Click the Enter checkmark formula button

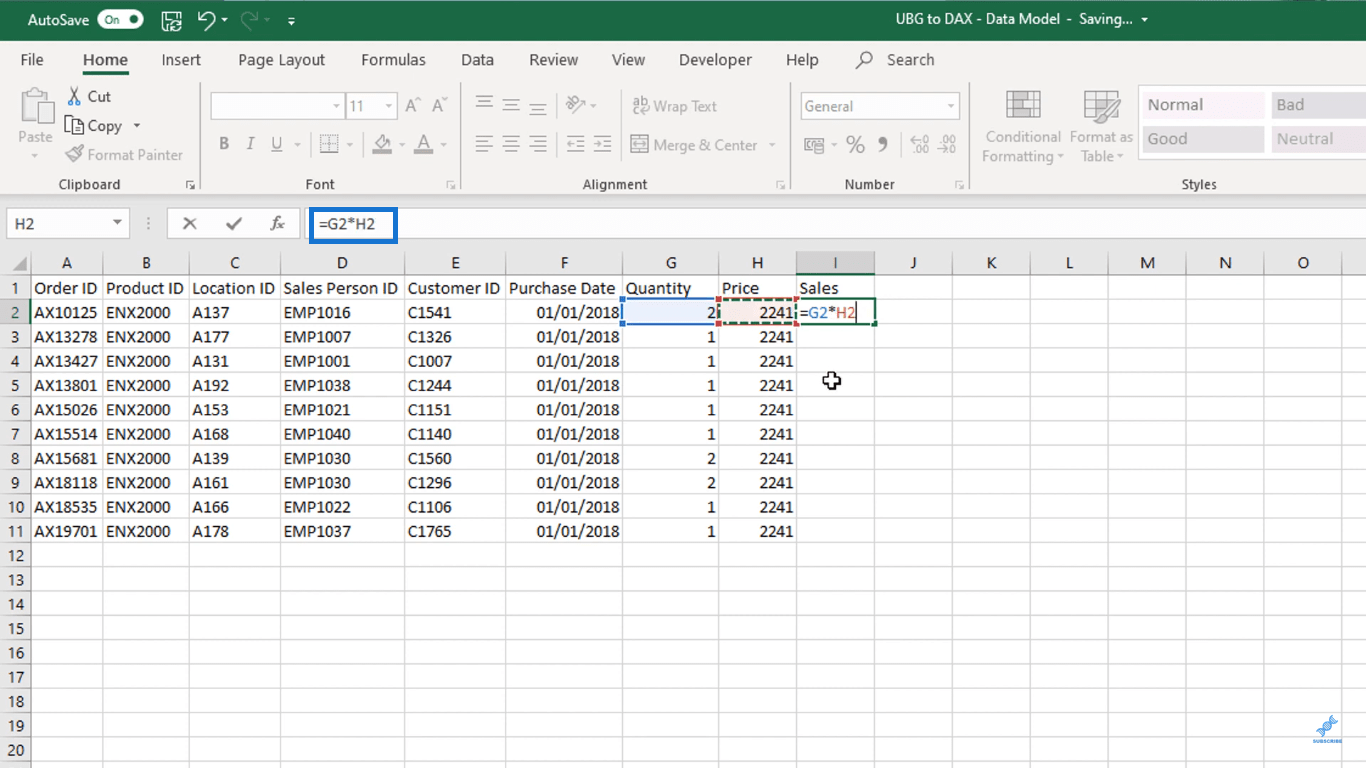[x=234, y=224]
